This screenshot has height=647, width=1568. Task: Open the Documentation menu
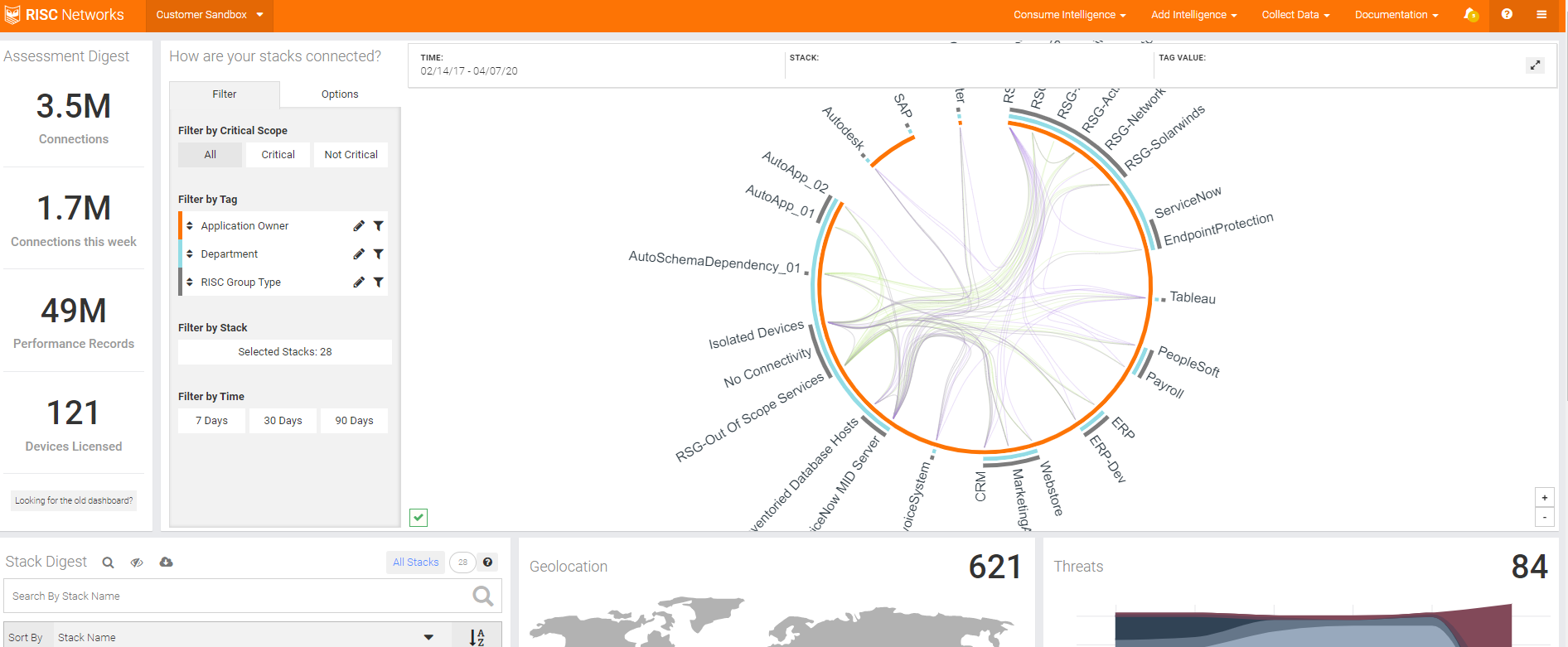(x=1396, y=15)
